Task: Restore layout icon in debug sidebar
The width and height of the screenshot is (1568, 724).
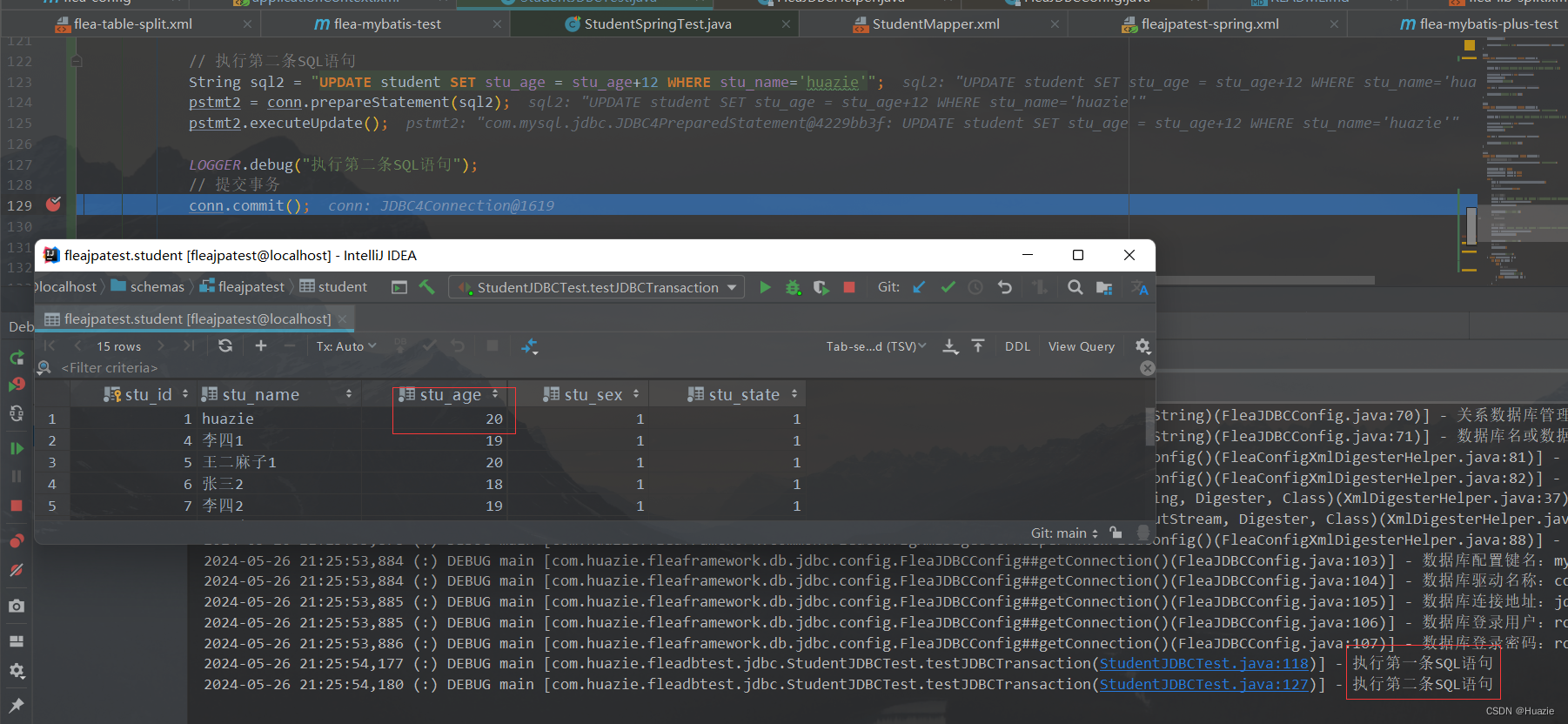Action: (x=17, y=640)
